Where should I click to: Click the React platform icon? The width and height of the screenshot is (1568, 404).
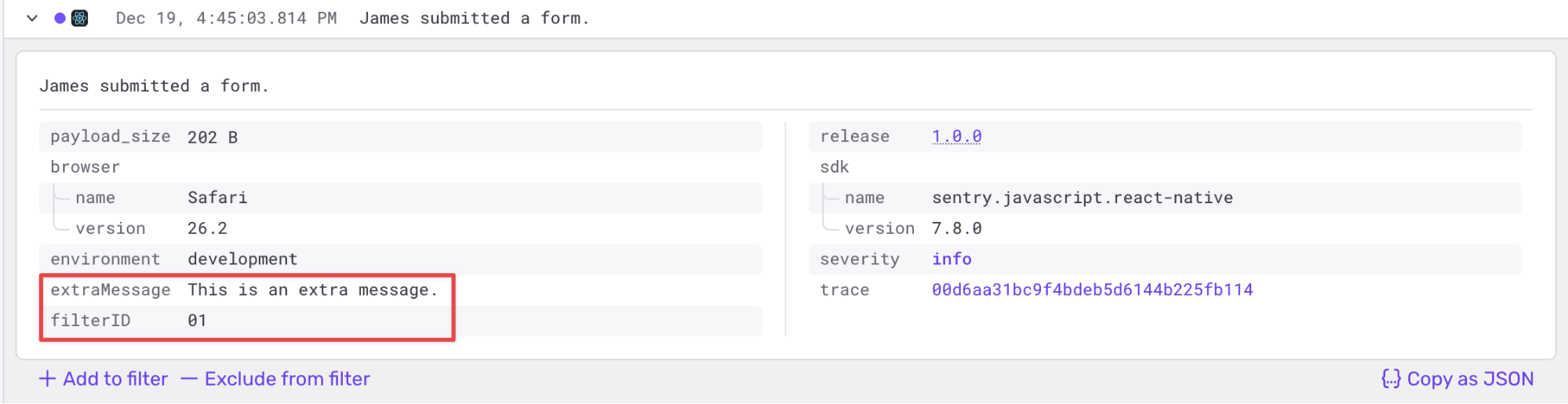click(x=80, y=18)
